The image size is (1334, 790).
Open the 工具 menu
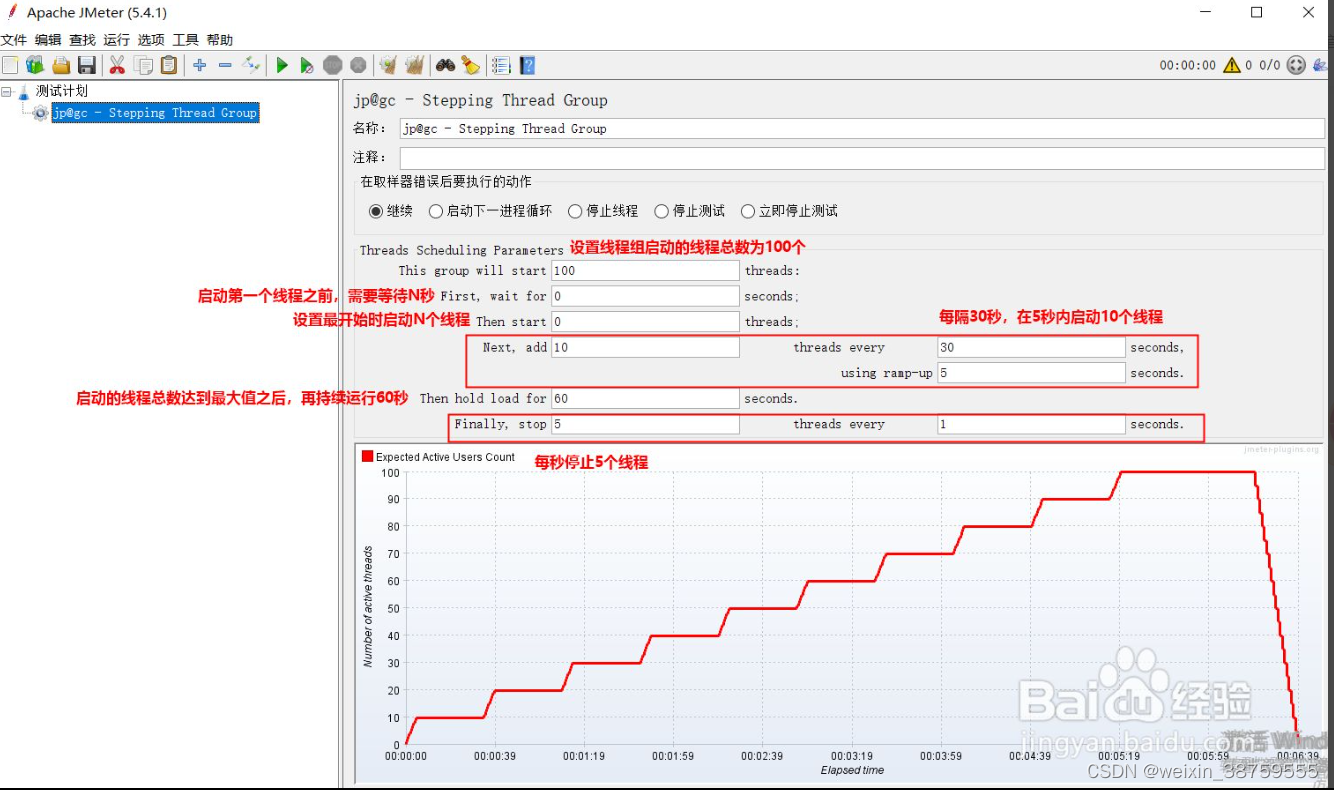point(186,40)
